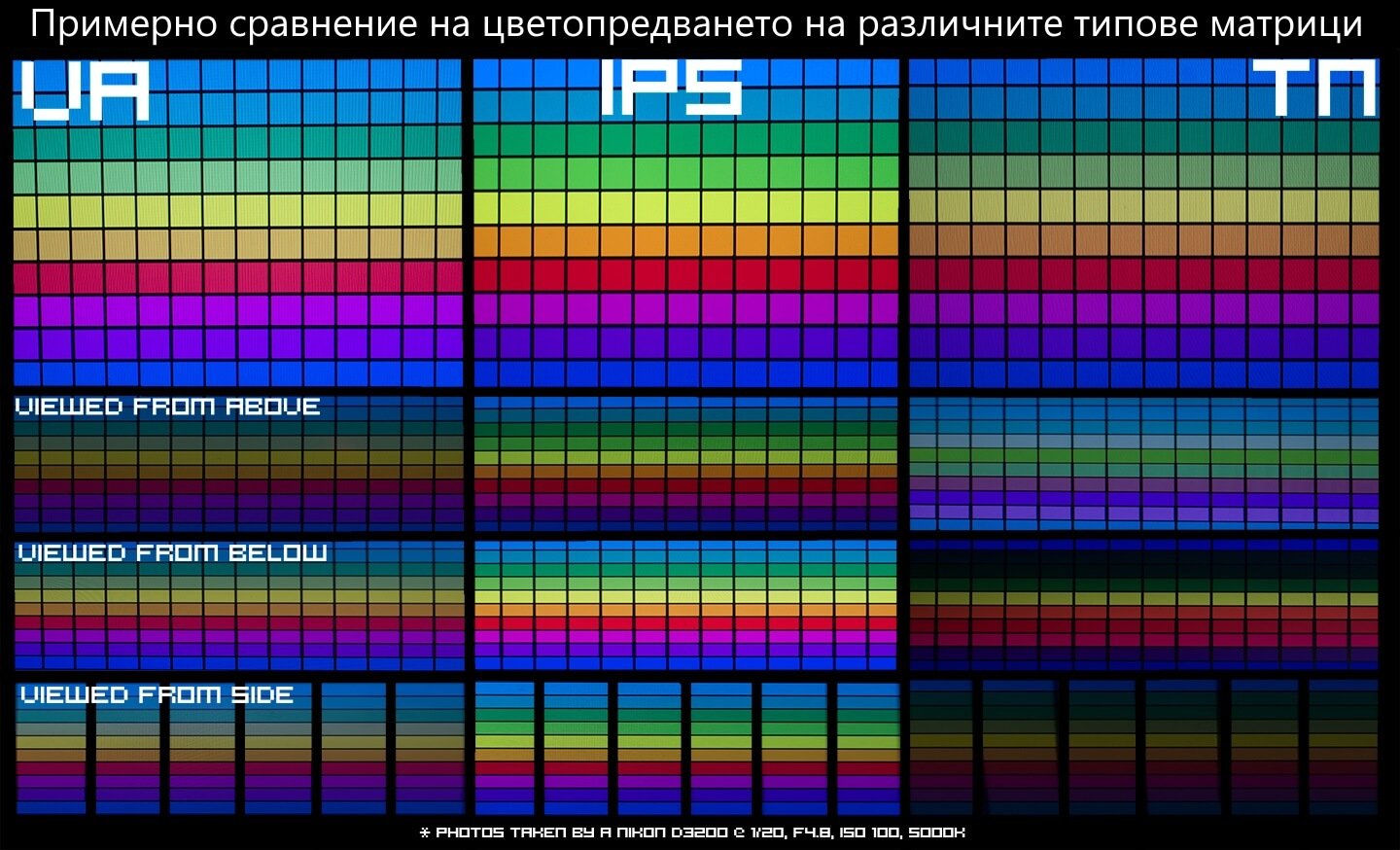The height and width of the screenshot is (850, 1400).
Task: Select the VA panel label
Action: 85,90
